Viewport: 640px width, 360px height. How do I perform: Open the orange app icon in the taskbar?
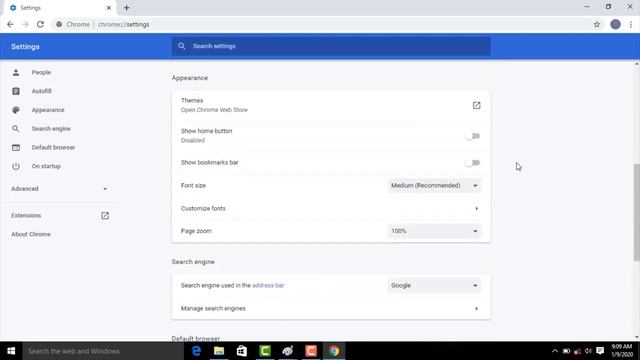[311, 351]
